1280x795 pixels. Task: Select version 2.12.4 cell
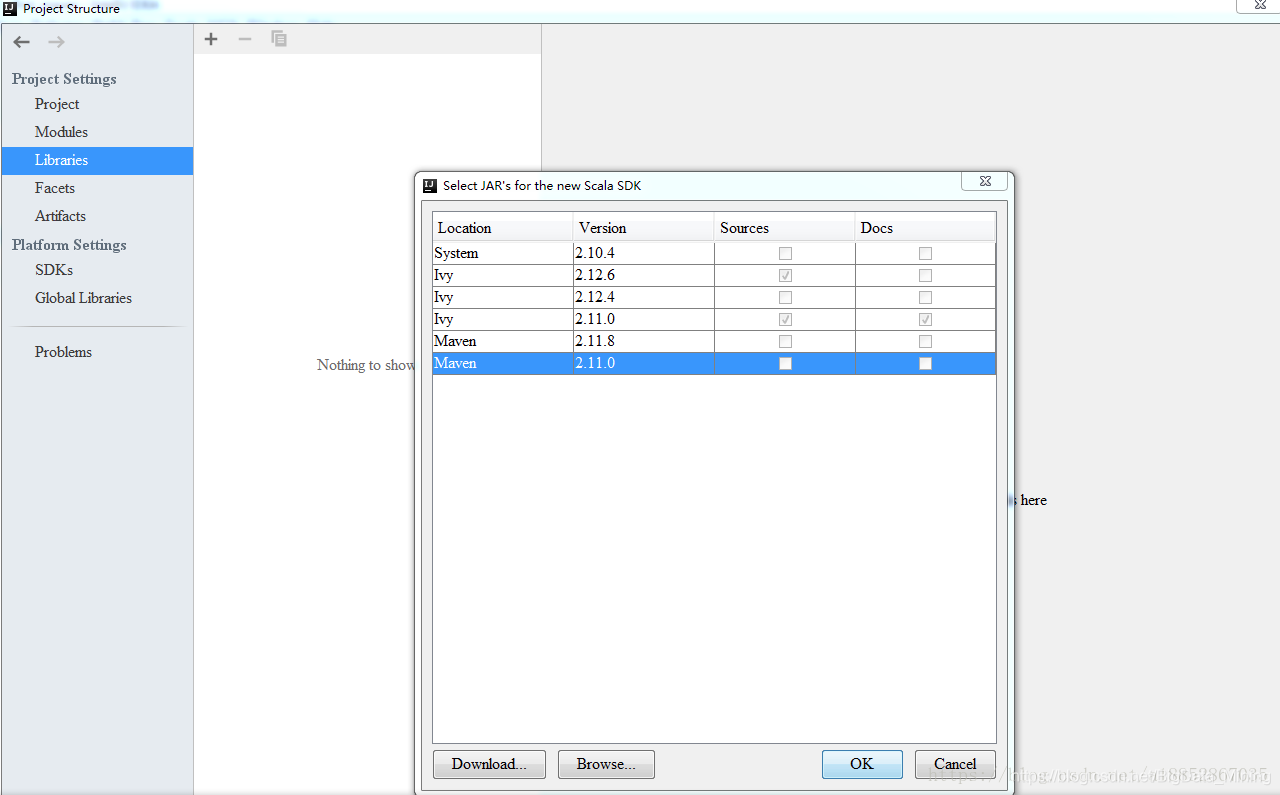(x=644, y=298)
